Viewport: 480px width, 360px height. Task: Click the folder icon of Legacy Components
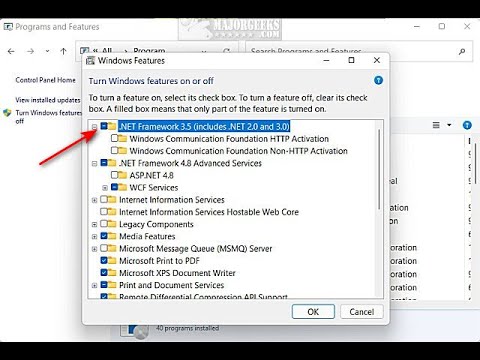pos(112,224)
